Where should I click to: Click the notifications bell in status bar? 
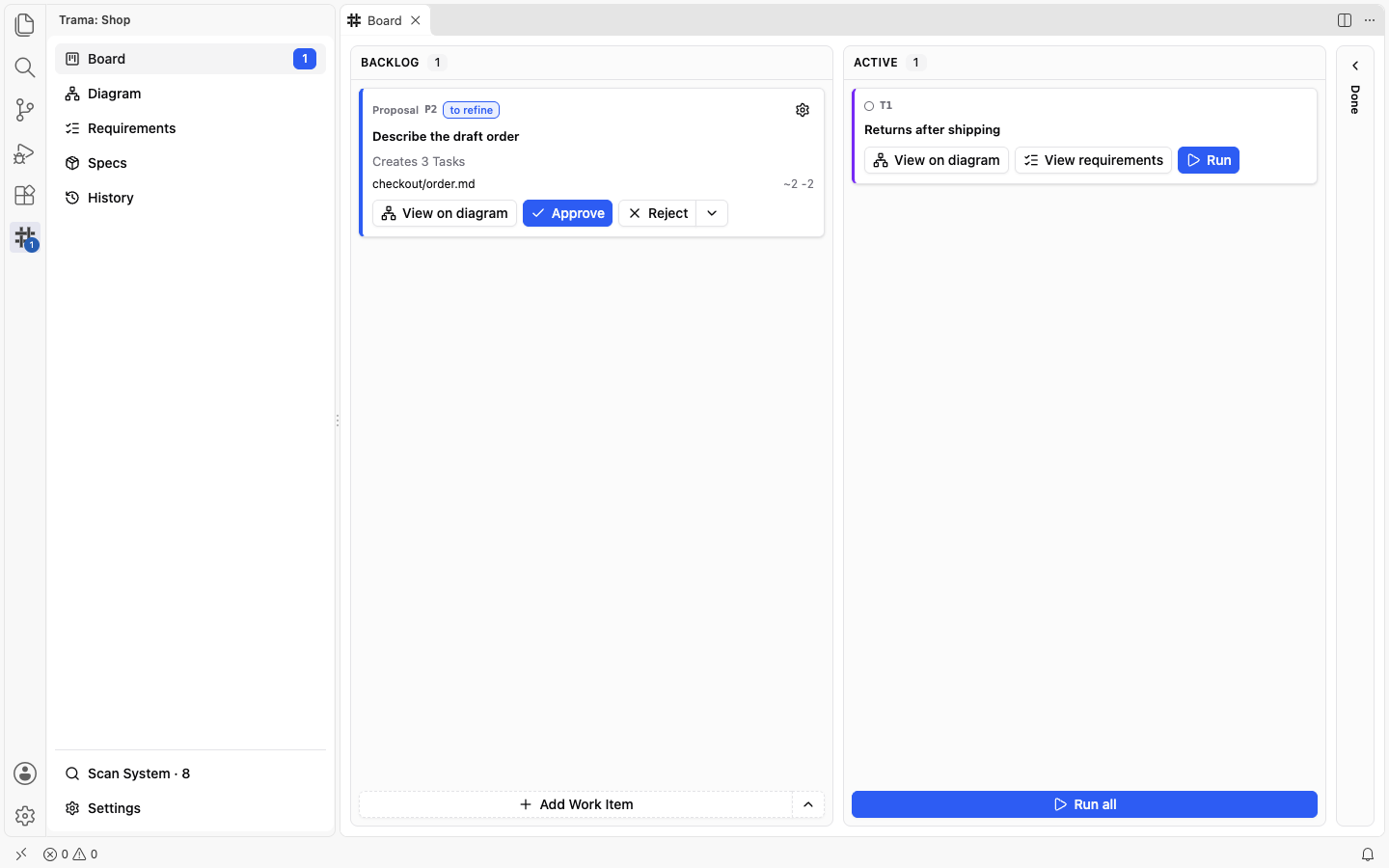[x=1368, y=854]
